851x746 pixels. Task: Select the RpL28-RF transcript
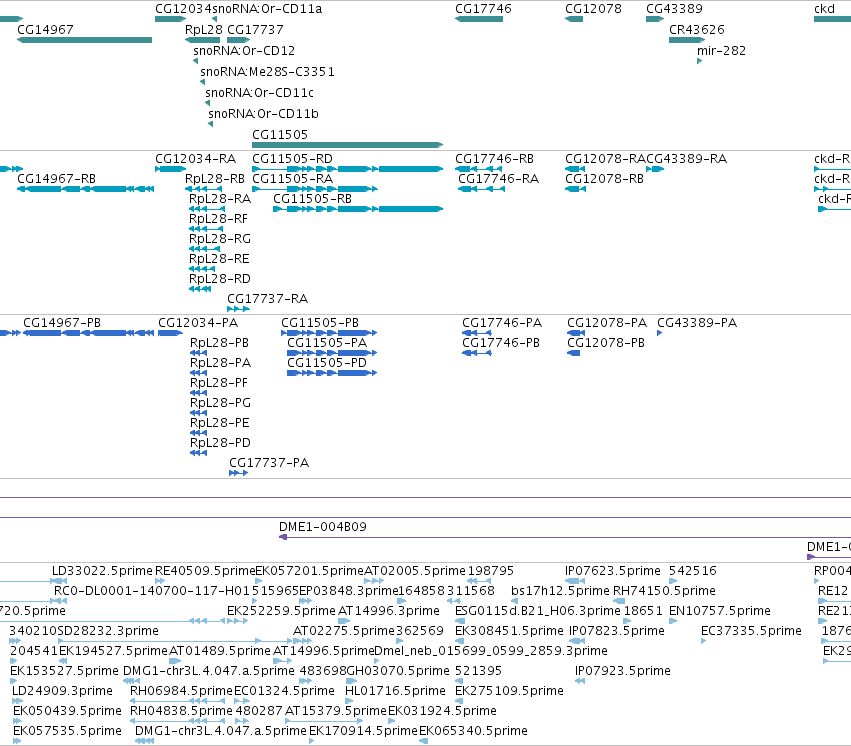click(x=206, y=229)
